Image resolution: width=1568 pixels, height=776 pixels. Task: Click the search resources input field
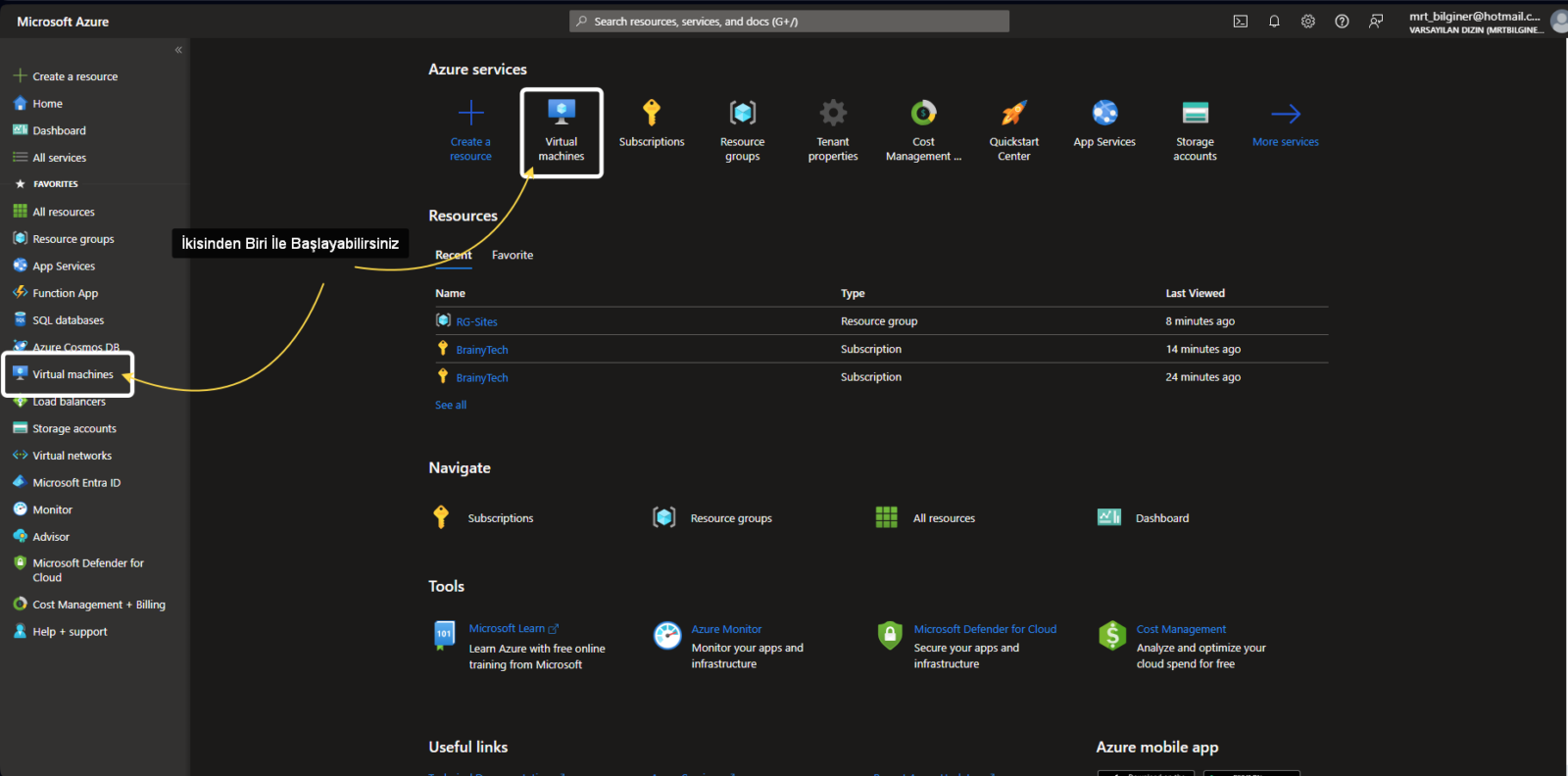[789, 22]
